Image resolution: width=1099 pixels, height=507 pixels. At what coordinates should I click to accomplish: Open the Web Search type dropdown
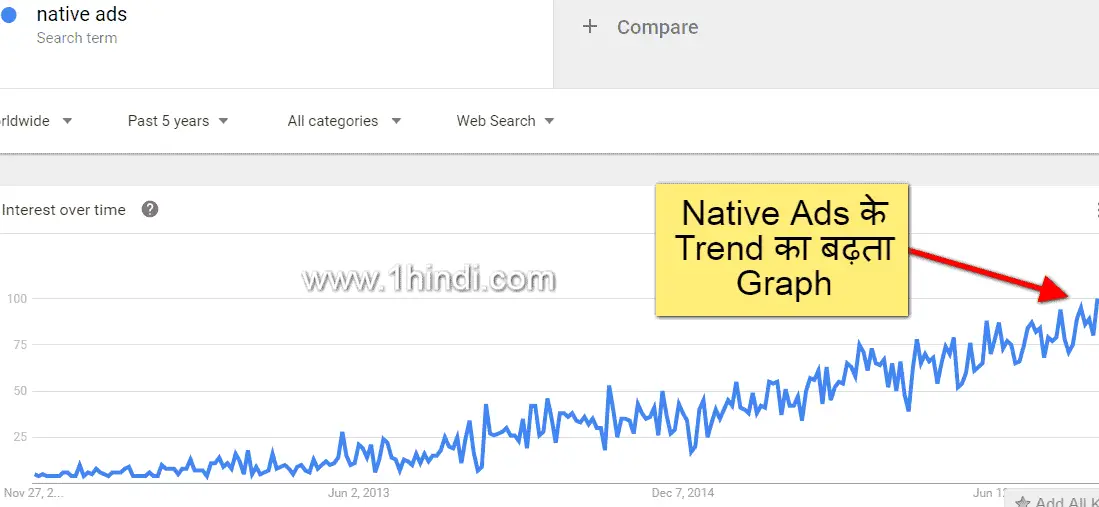(505, 121)
